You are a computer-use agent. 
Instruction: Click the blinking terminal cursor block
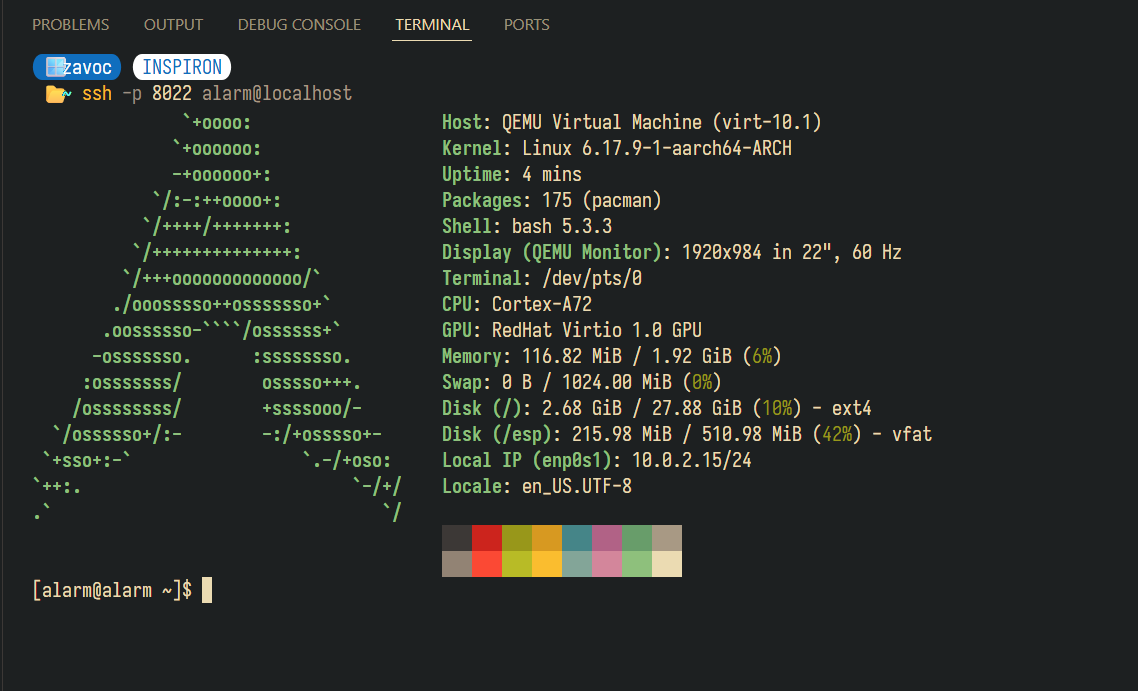207,590
